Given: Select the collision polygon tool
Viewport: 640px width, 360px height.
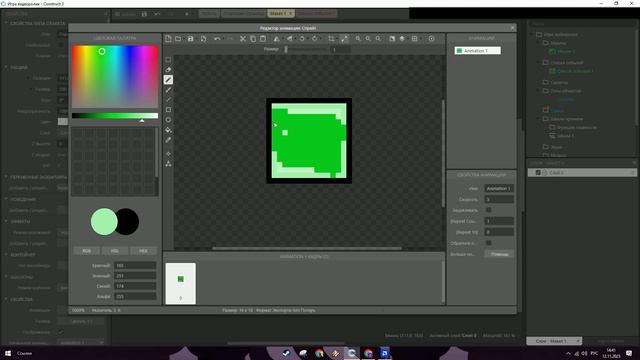Looking at the screenshot, I should (x=168, y=164).
